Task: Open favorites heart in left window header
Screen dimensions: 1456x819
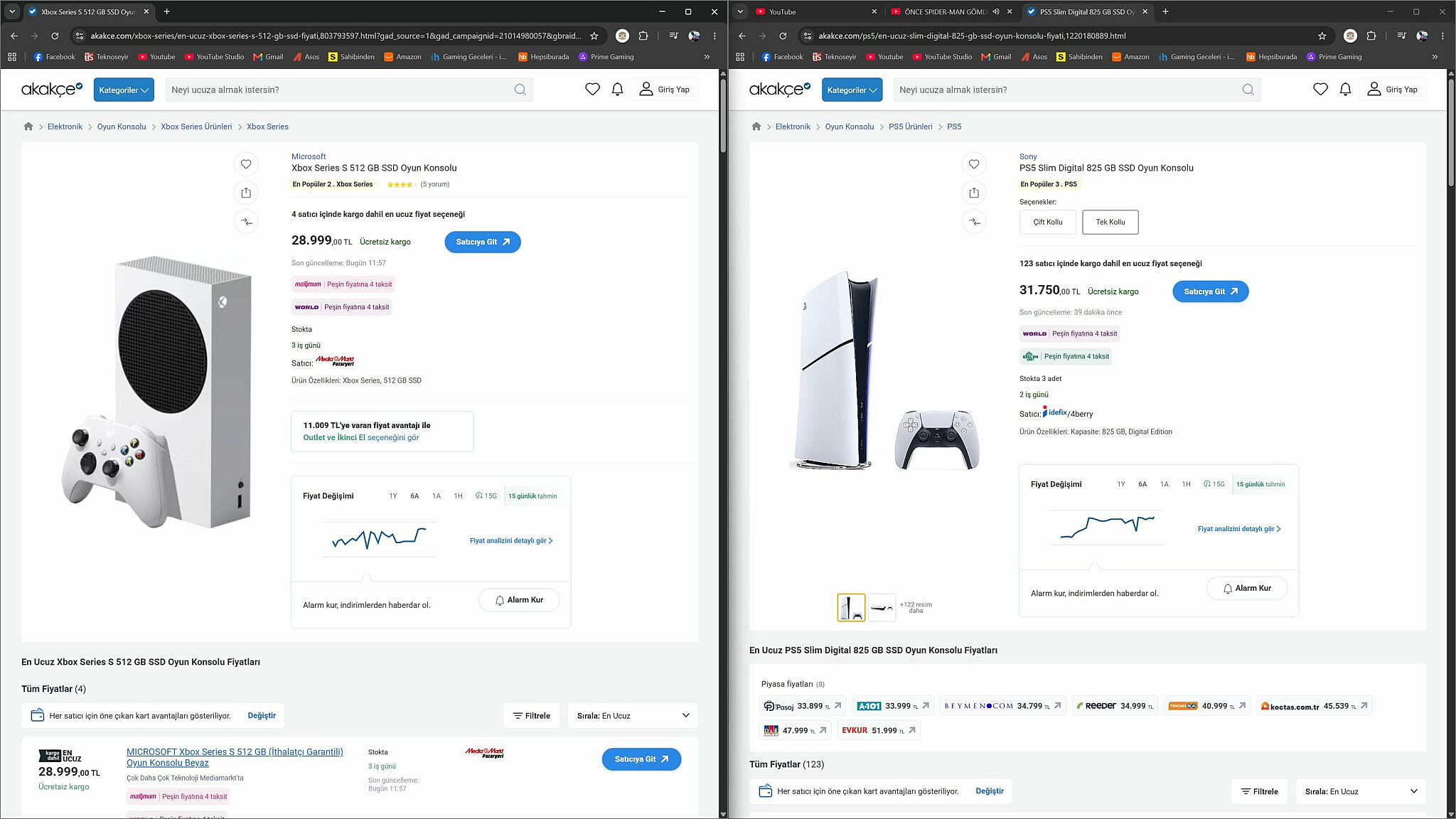Action: (x=592, y=90)
